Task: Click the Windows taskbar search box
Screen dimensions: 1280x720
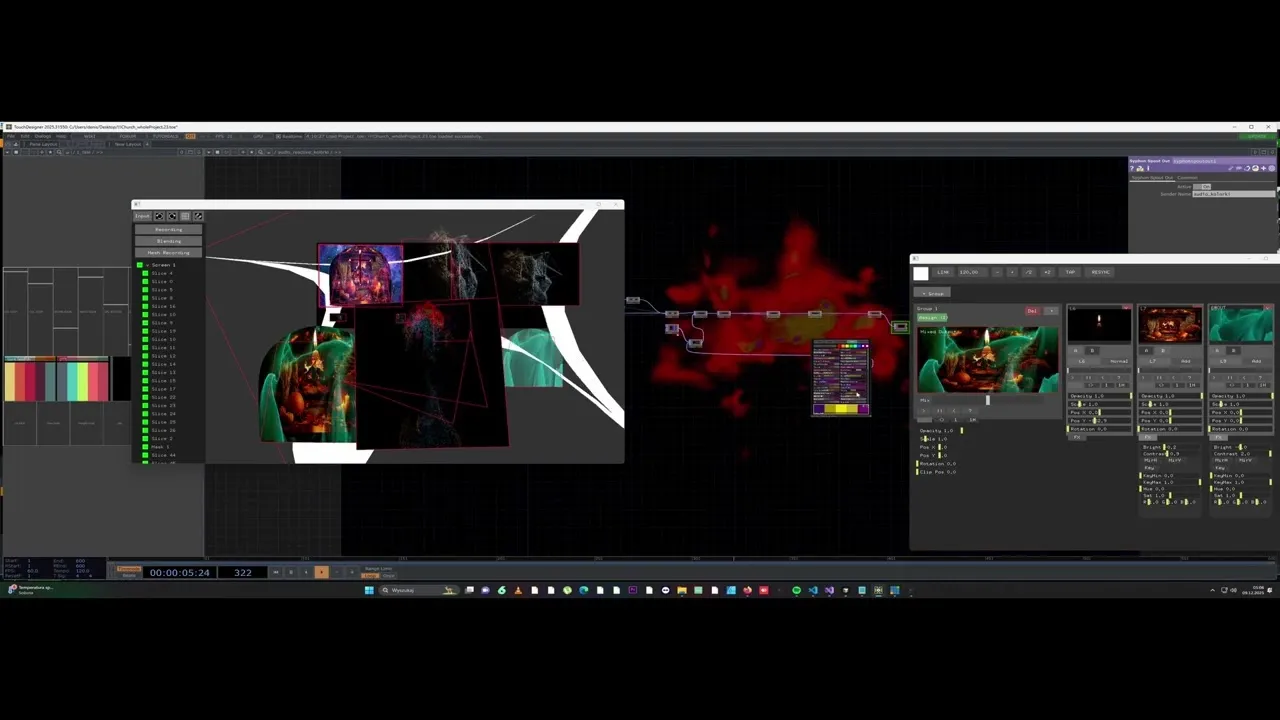Action: coord(418,590)
